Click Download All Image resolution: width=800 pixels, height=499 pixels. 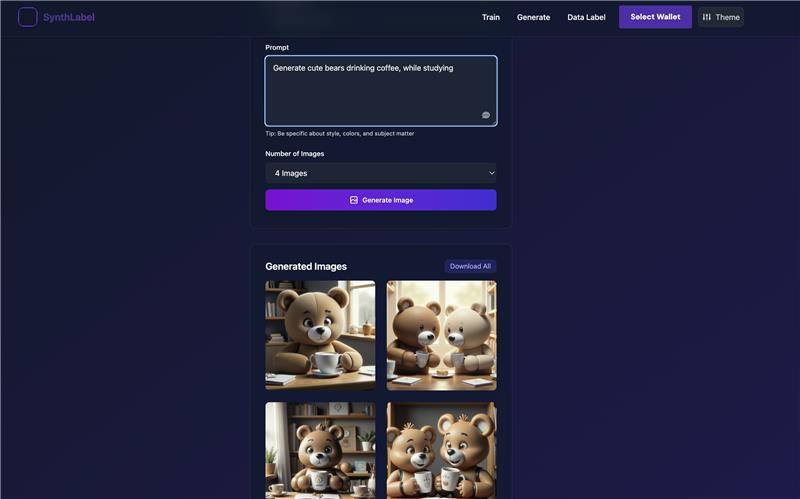pyautogui.click(x=470, y=266)
